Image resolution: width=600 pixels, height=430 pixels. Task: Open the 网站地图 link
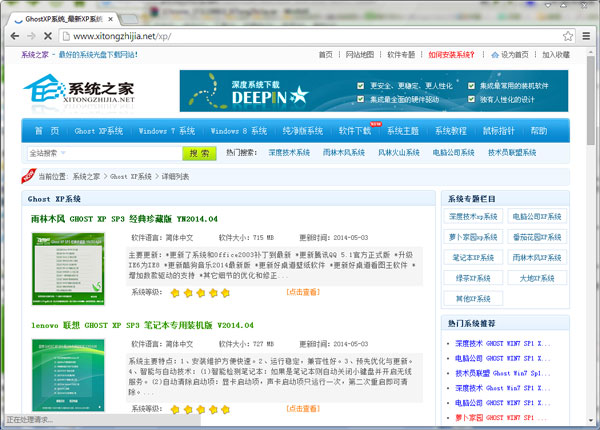tap(360, 55)
